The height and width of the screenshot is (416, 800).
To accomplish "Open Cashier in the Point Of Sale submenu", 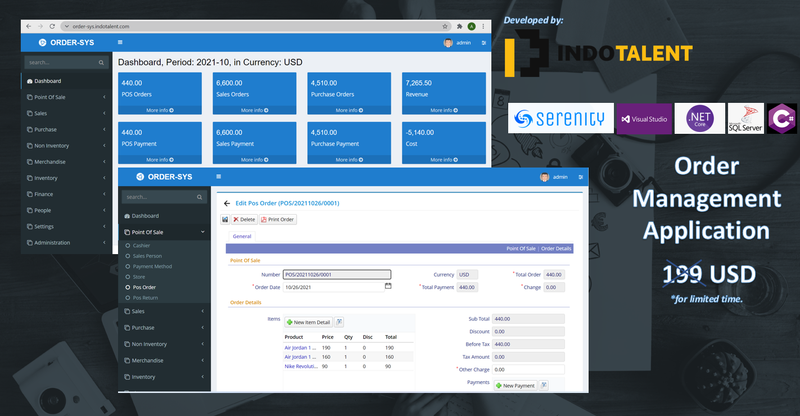I will click(141, 246).
